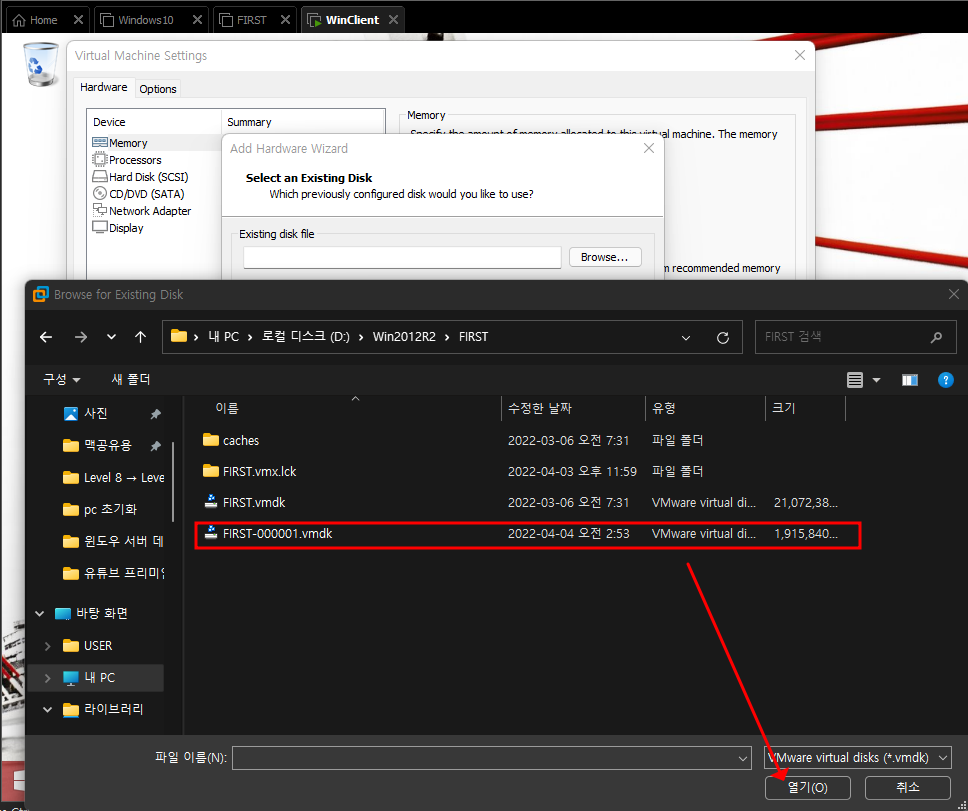Switch to the Options tab in VM Settings
The height and width of the screenshot is (811, 968).
point(157,89)
